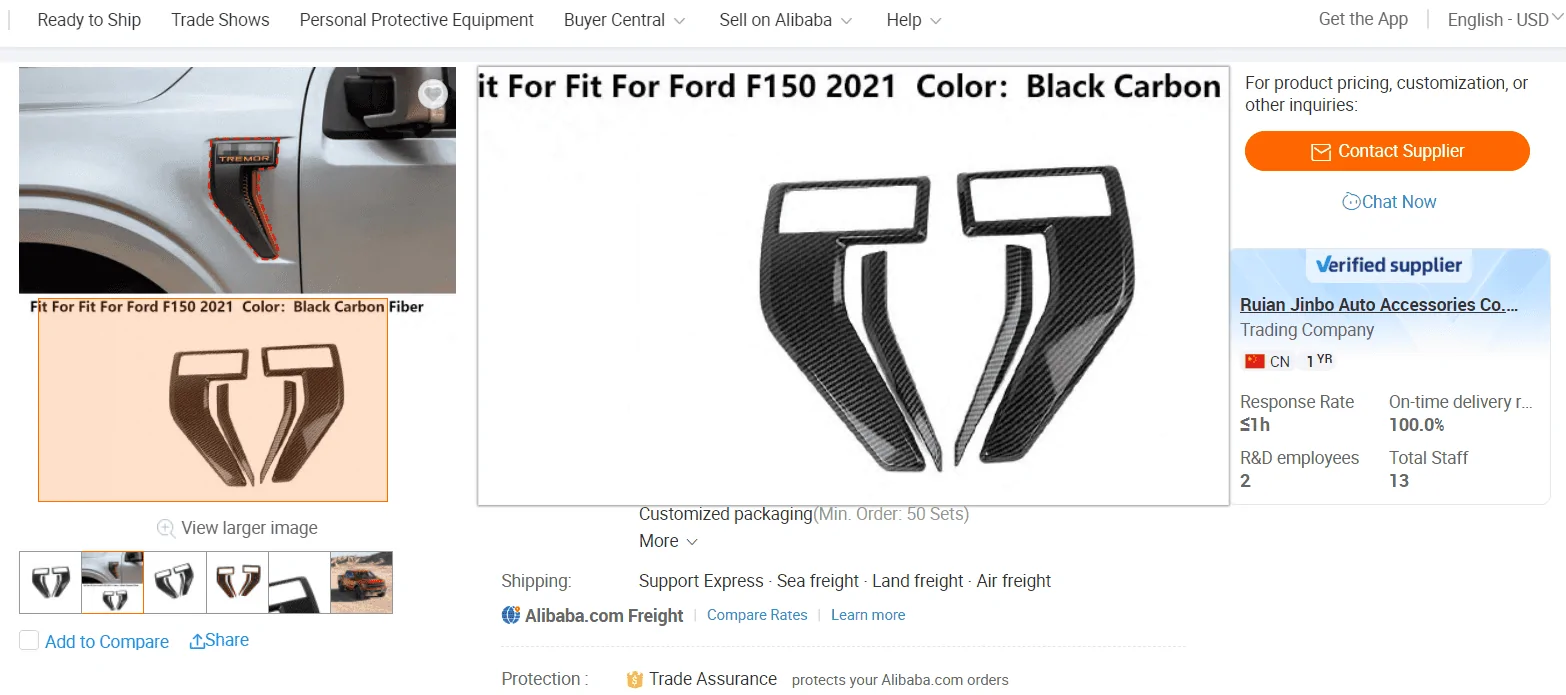Click the Compare Rates link
The width and height of the screenshot is (1566, 695).
pos(757,615)
